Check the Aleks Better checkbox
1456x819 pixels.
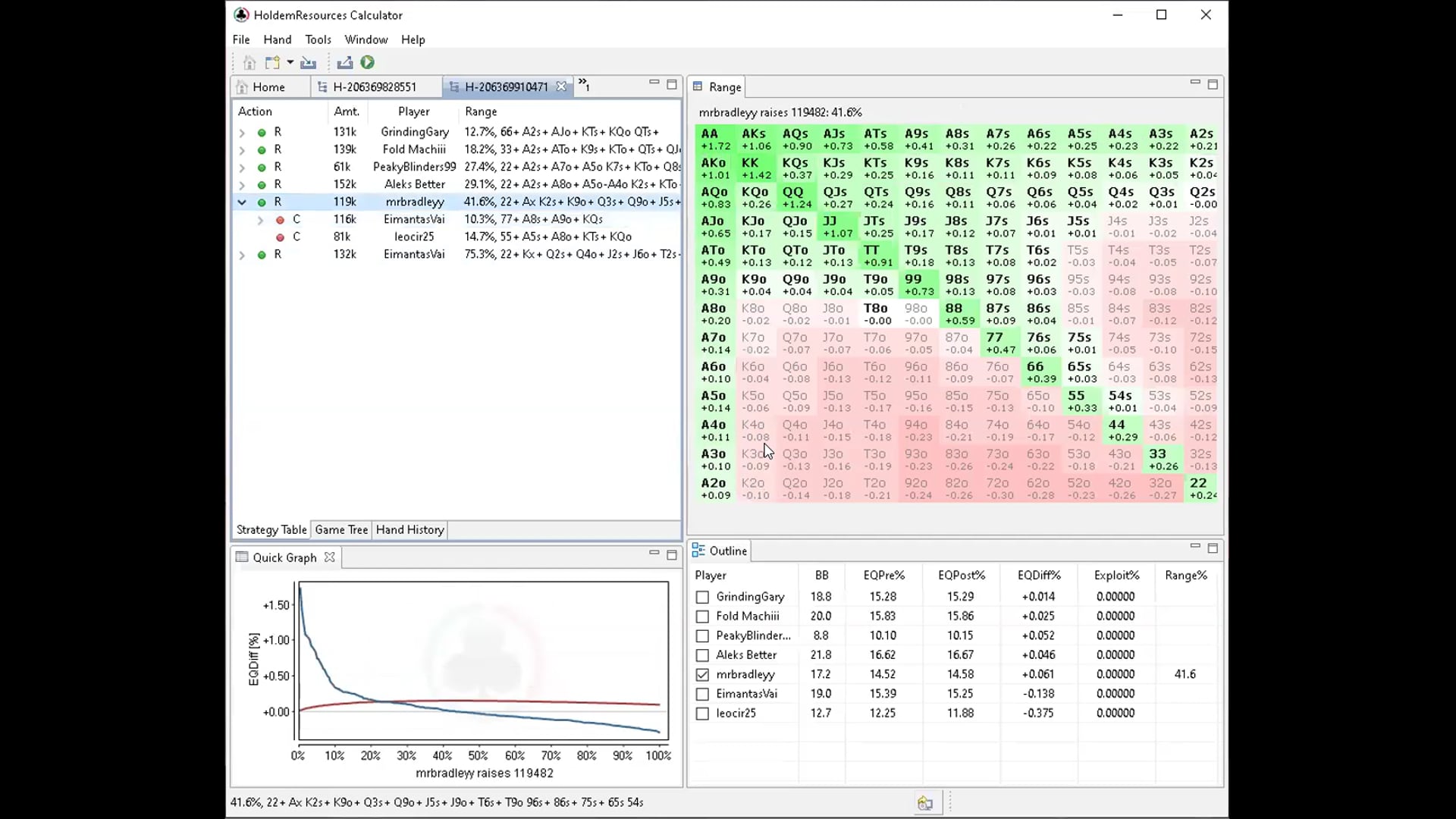pyautogui.click(x=702, y=655)
